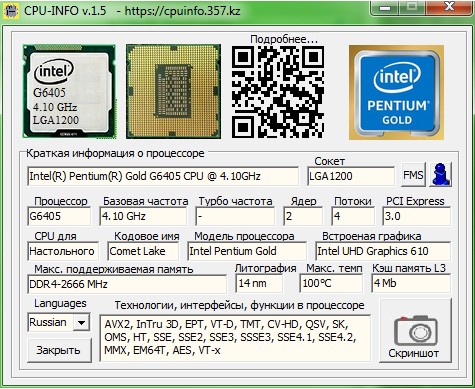Click the Технологии, интерфейсы, функции label
The width and height of the screenshot is (475, 389).
coord(239,305)
